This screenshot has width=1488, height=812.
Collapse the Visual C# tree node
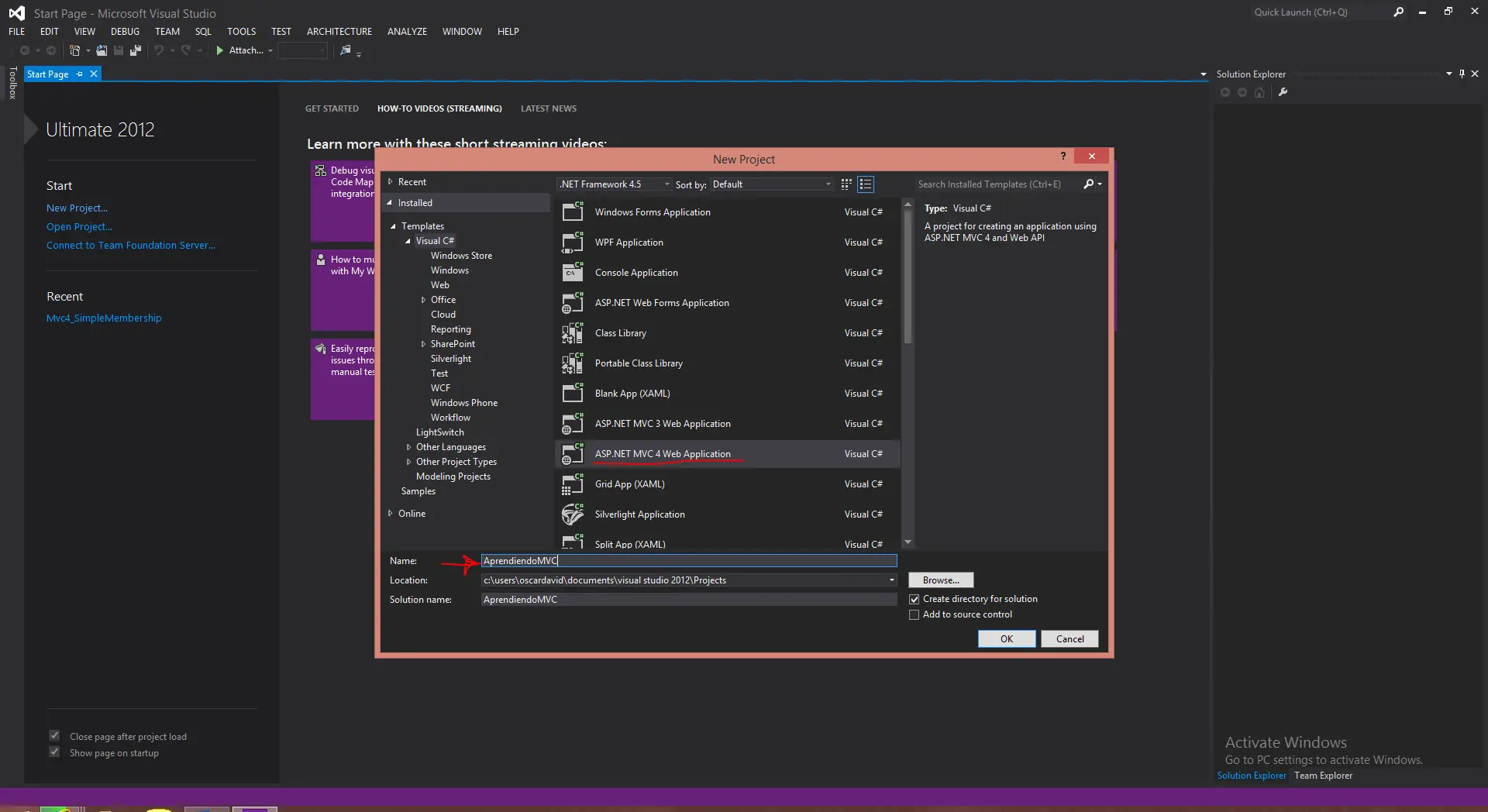pos(408,241)
